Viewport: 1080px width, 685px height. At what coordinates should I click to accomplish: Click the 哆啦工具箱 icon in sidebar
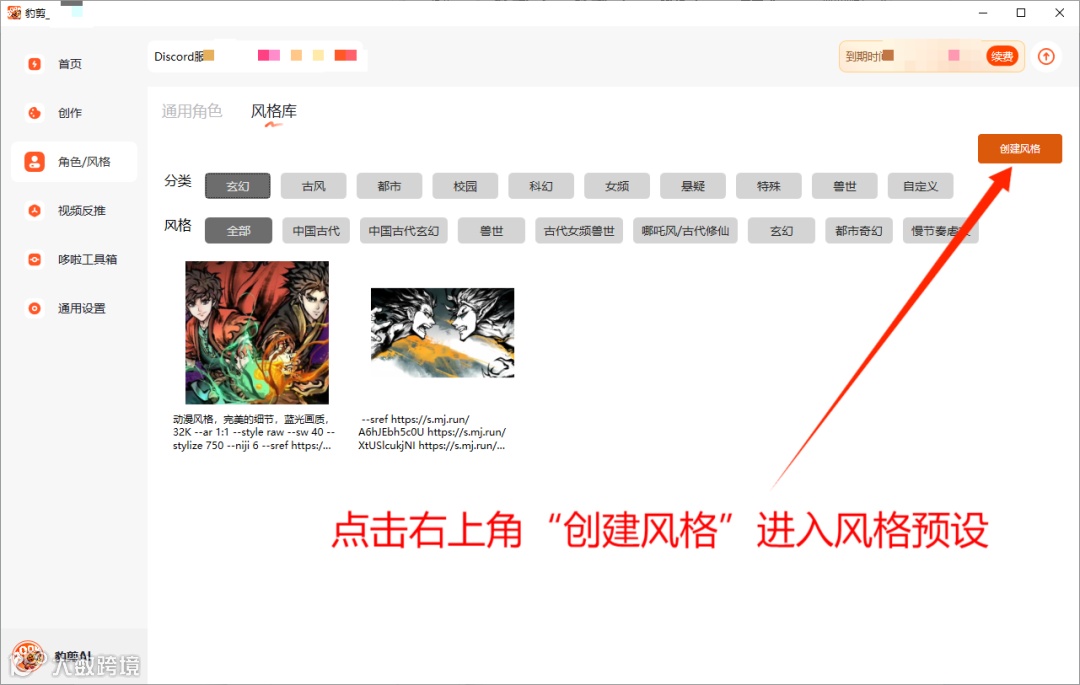pyautogui.click(x=34, y=260)
